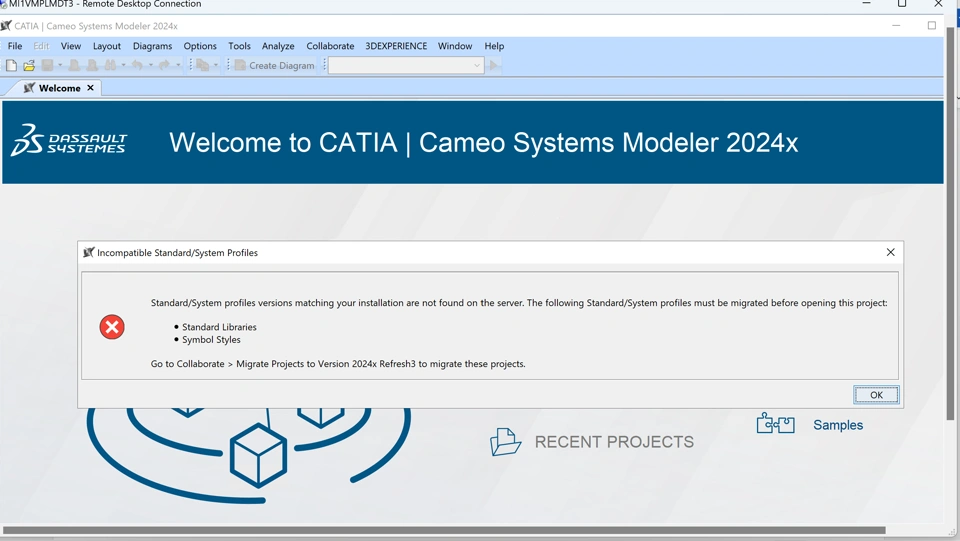Screen dimensions: 960x541
Task: Close the Incompatible Standard/System Profiles dialog
Action: click(x=891, y=252)
